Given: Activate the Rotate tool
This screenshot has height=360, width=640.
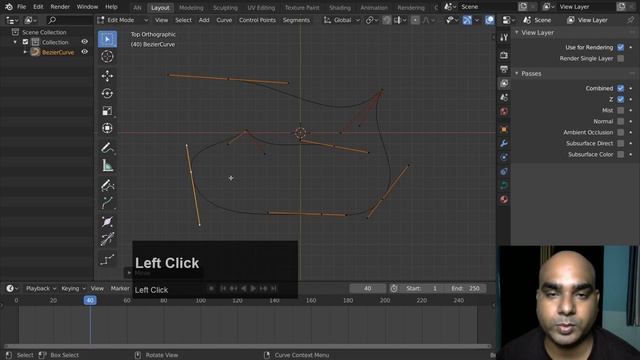Looking at the screenshot, I should 107,93.
